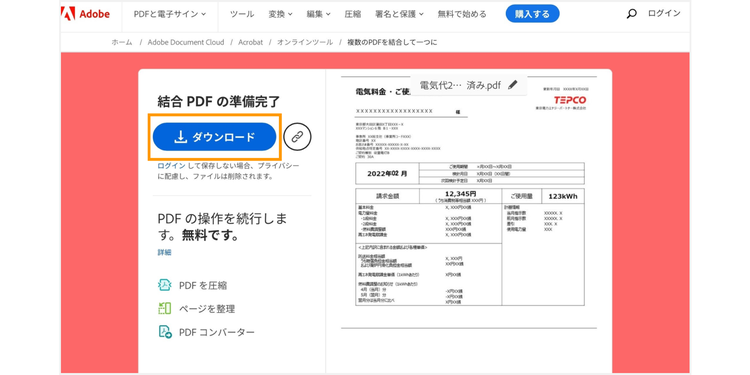750x375 pixels.
Task: Click the PDF コンバーター icon
Action: pos(165,332)
